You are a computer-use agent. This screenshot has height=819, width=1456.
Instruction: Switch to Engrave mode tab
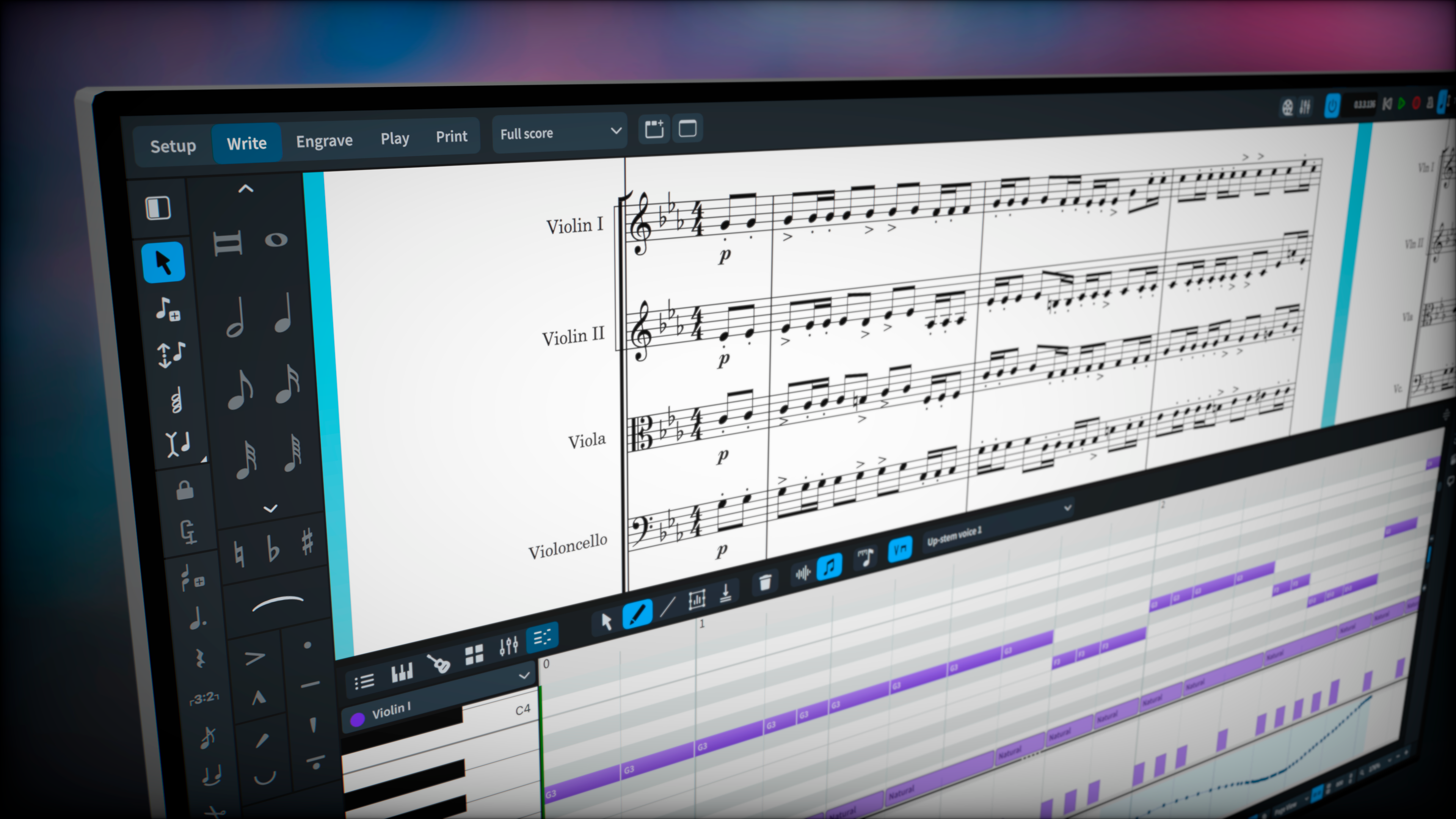pos(324,140)
